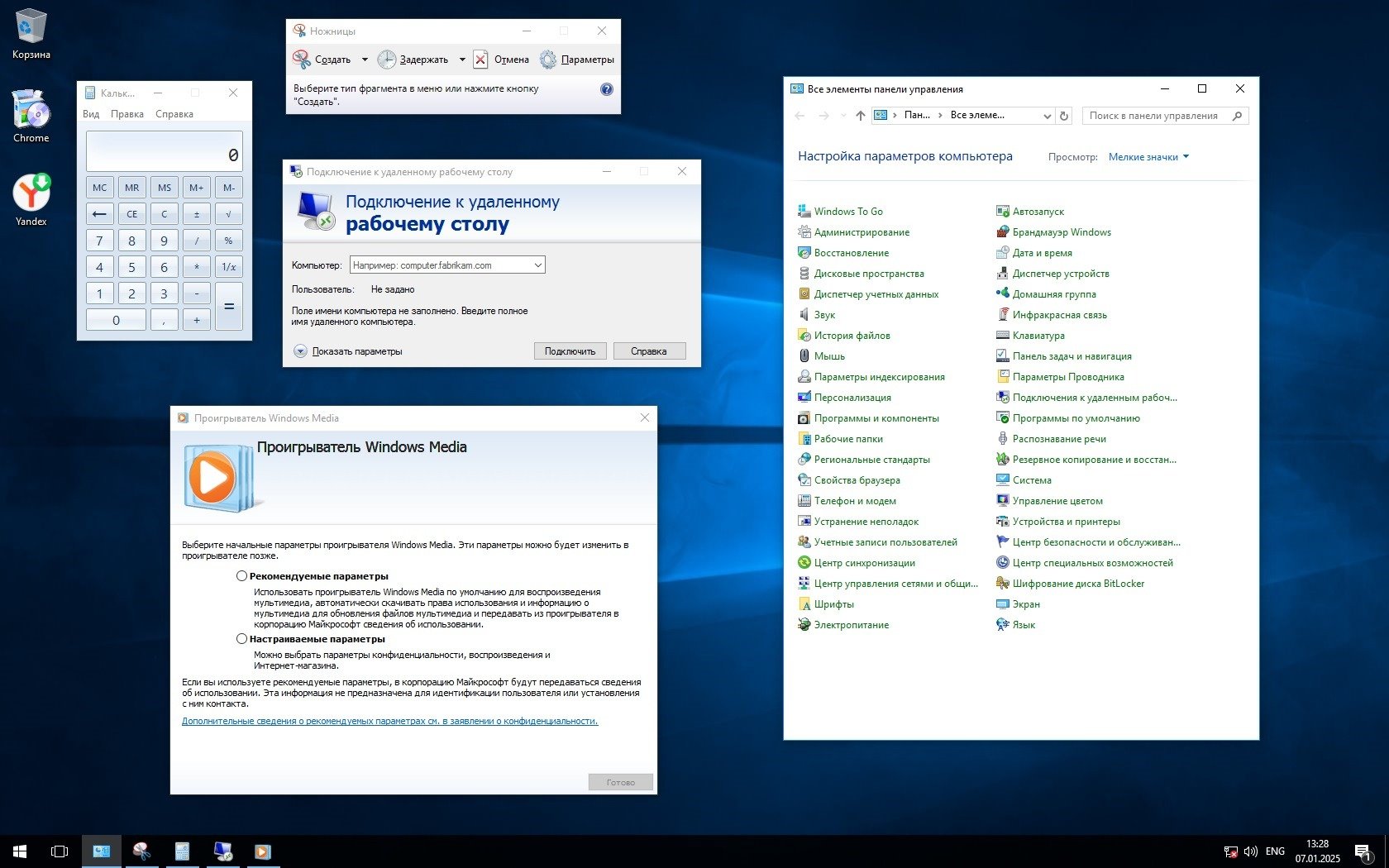The width and height of the screenshot is (1389, 868).
Task: Expand Показать параметры in Remote Desktop
Action: click(301, 351)
